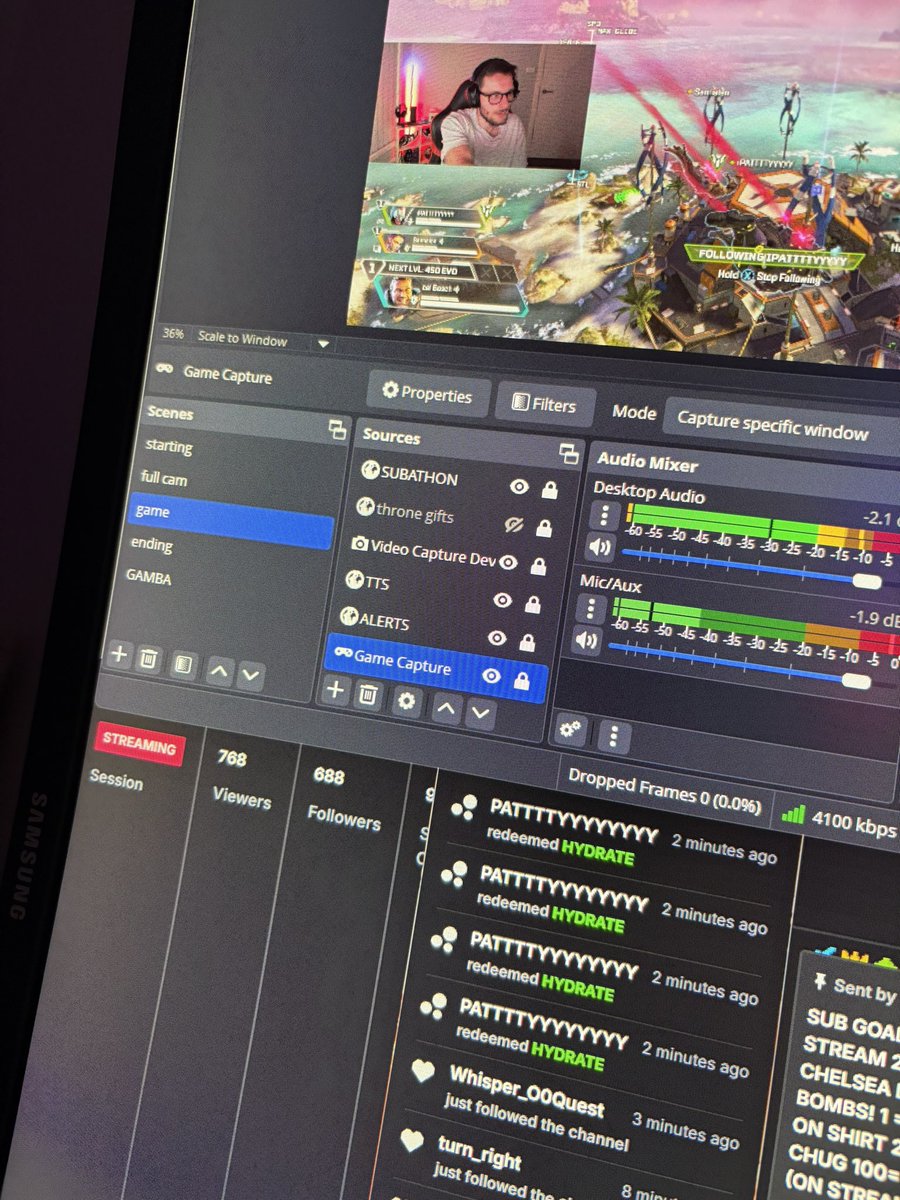Open the Mode capture specific window dropdown
The image size is (900, 1200).
[x=783, y=425]
